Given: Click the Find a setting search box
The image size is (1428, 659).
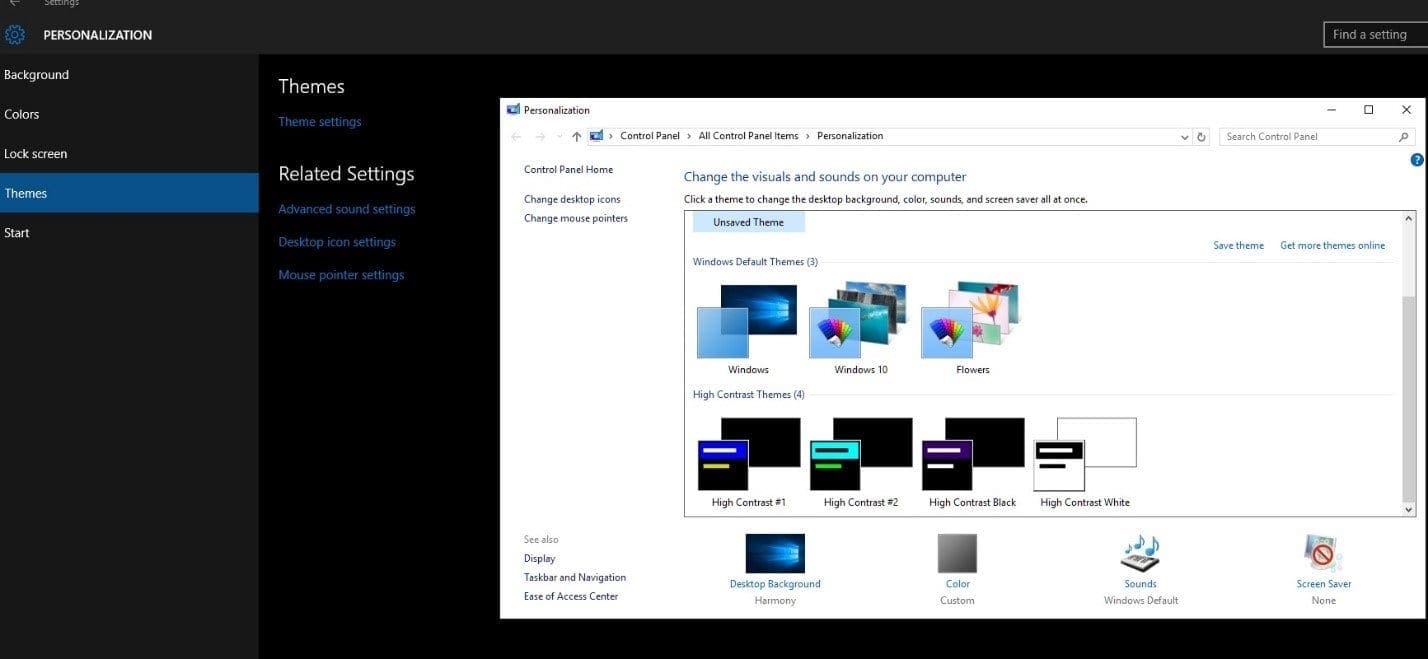Looking at the screenshot, I should point(1375,34).
